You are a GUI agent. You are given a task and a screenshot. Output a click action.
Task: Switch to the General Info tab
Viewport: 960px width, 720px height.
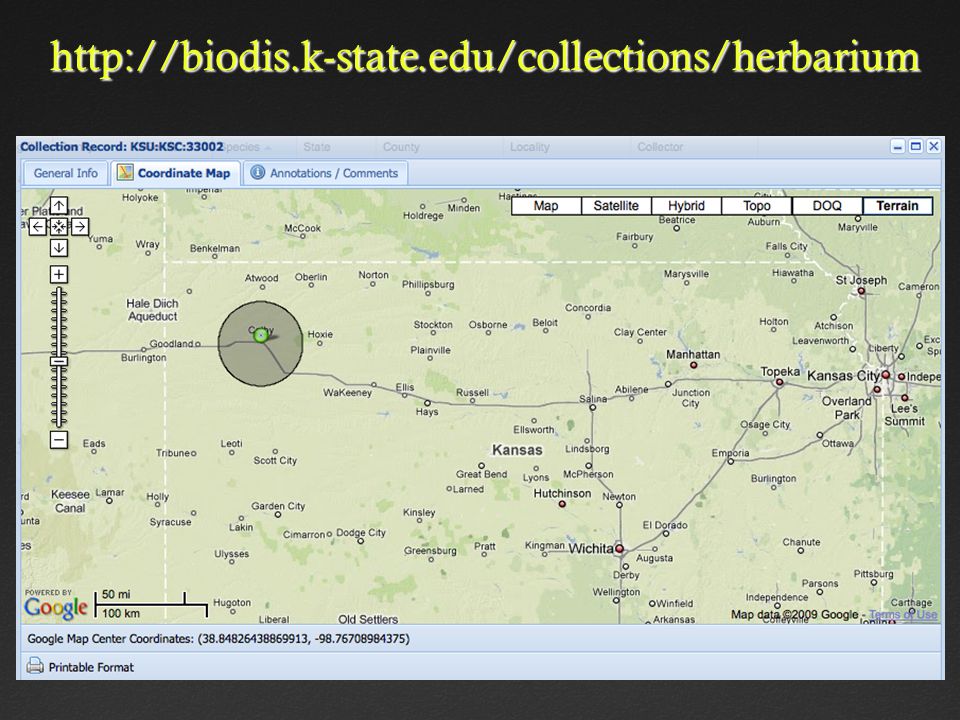(x=66, y=173)
